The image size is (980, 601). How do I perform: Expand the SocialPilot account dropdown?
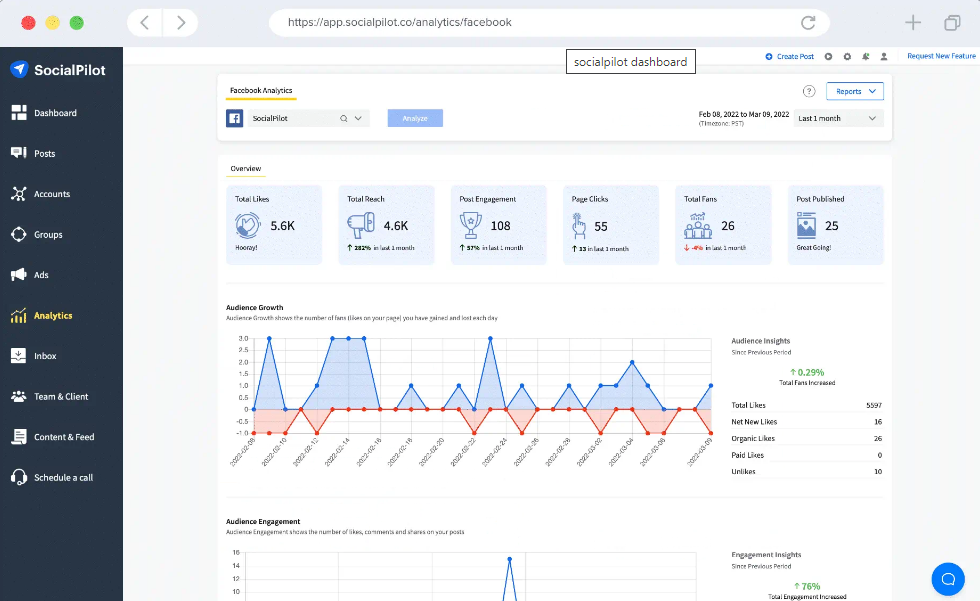(x=358, y=118)
